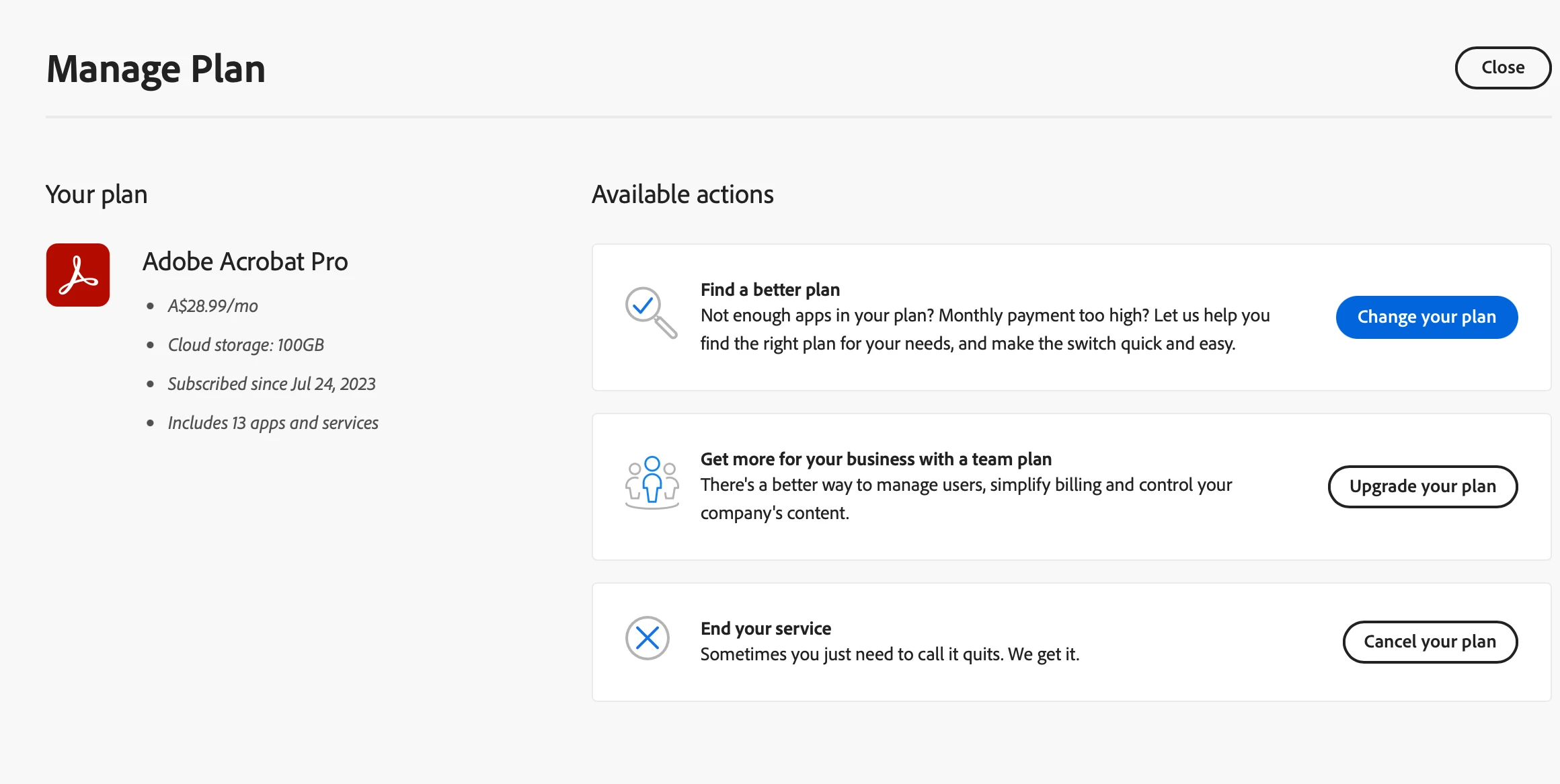Screen dimensions: 1560x784
Task: Click the magnifying glass checkmark icon
Action: (x=650, y=312)
